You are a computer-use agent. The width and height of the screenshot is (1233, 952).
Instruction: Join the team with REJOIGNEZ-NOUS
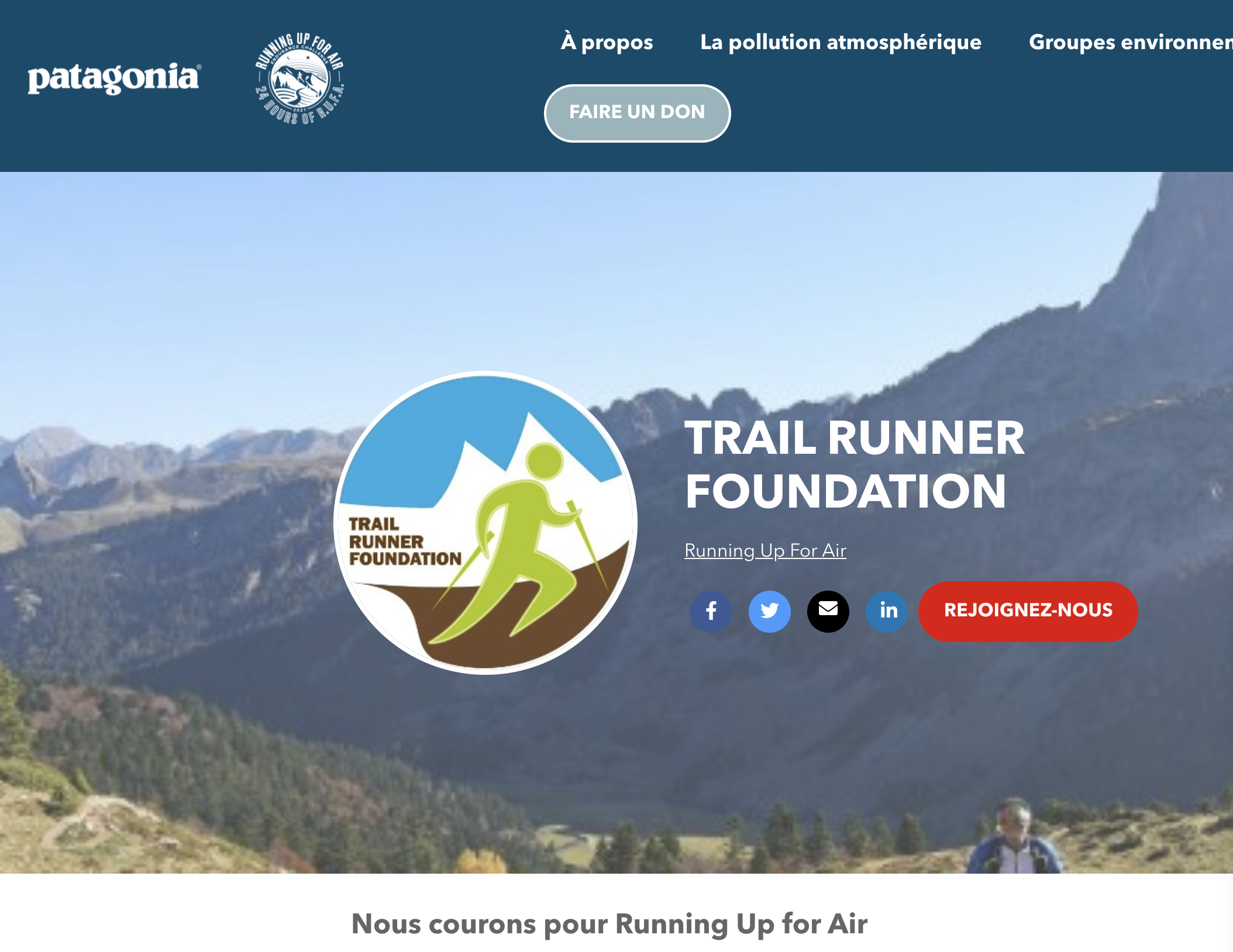point(1028,610)
